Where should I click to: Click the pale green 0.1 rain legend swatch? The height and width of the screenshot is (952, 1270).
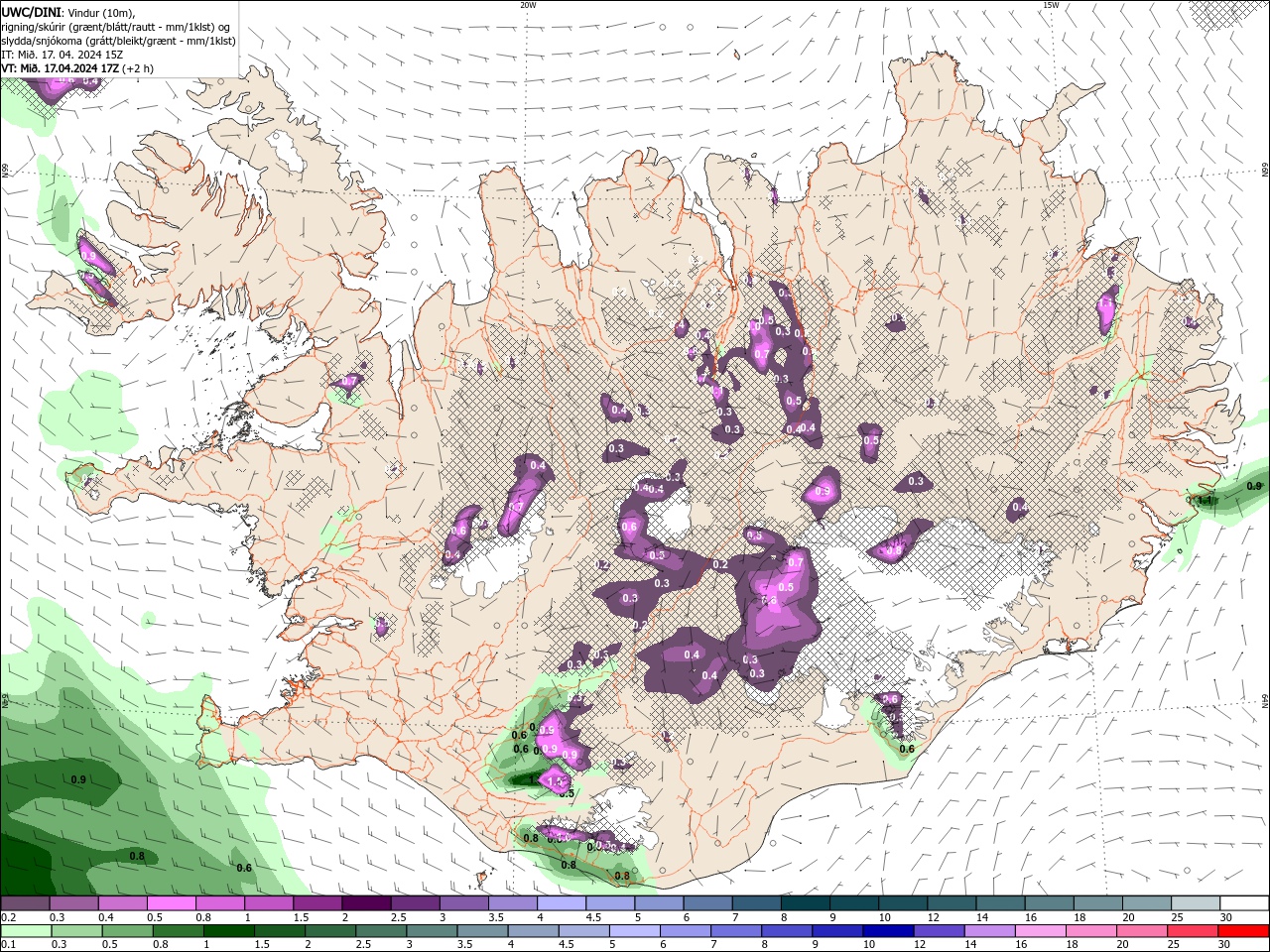[x=26, y=931]
